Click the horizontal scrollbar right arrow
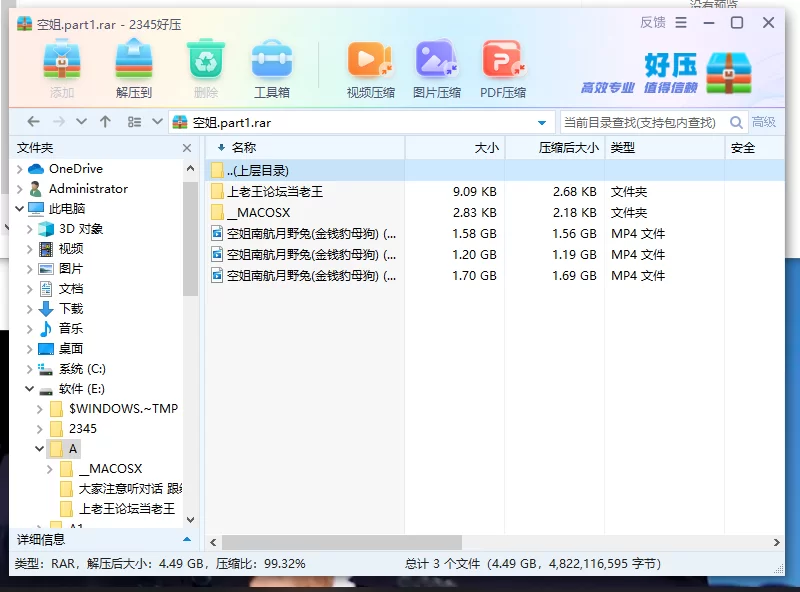The width and height of the screenshot is (800, 592). (x=777, y=542)
